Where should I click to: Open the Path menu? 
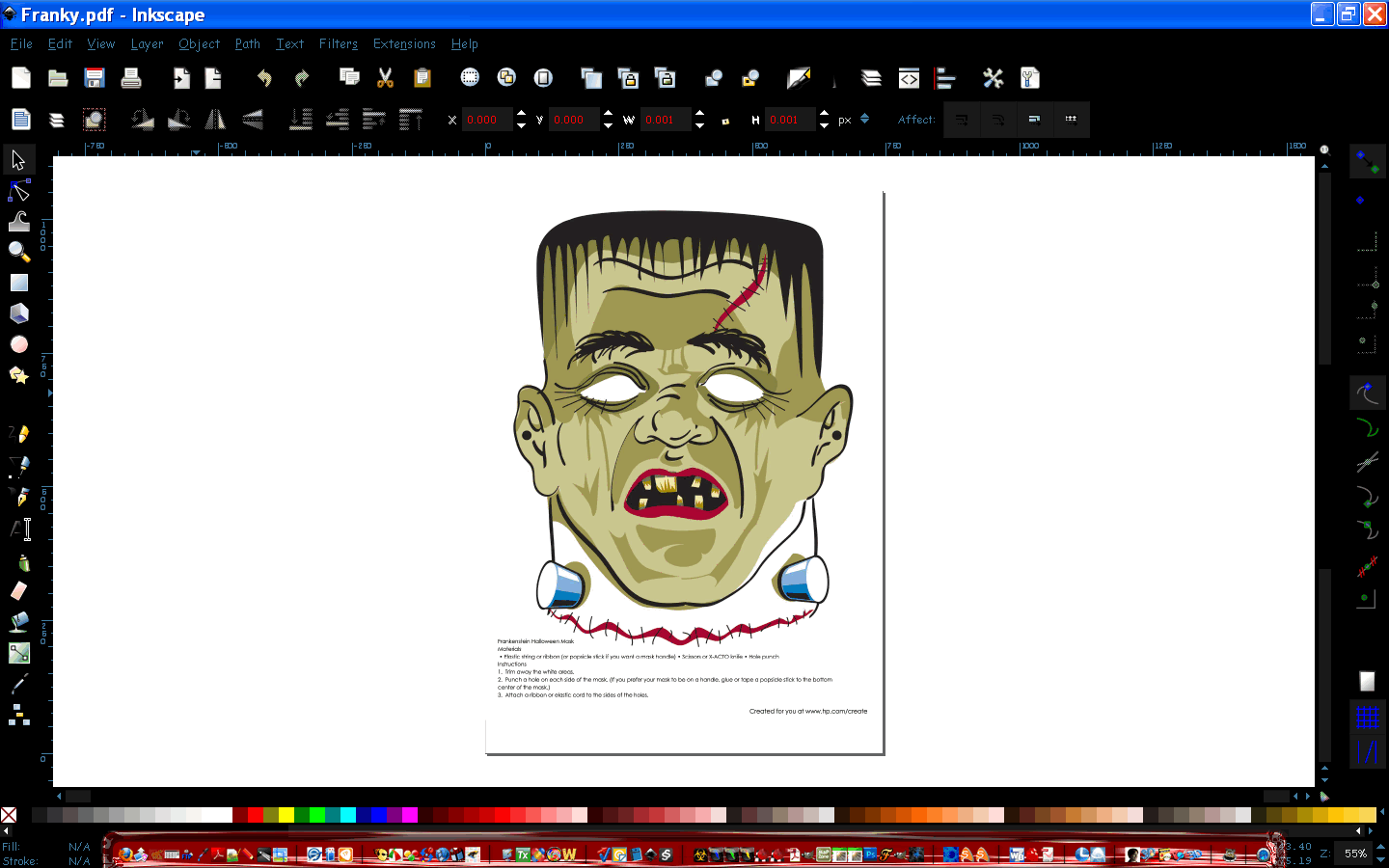(x=248, y=43)
